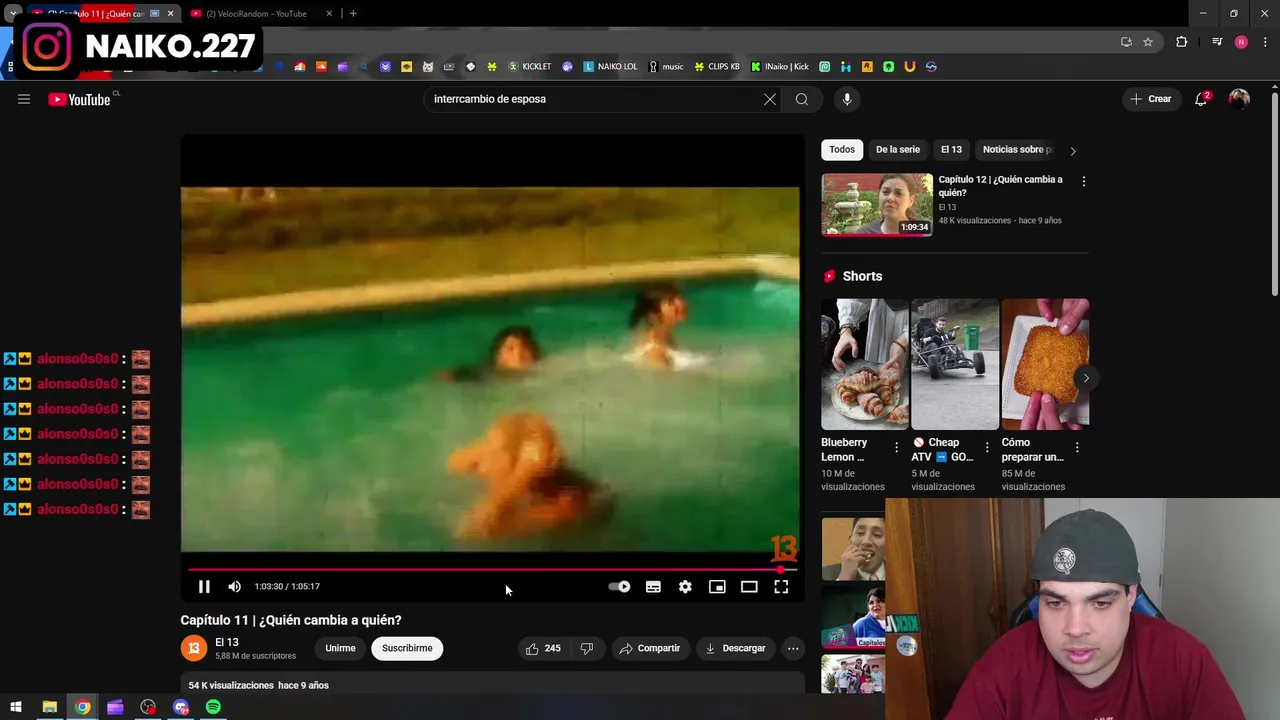
Task: Pause the video with the pause button
Action: click(204, 587)
